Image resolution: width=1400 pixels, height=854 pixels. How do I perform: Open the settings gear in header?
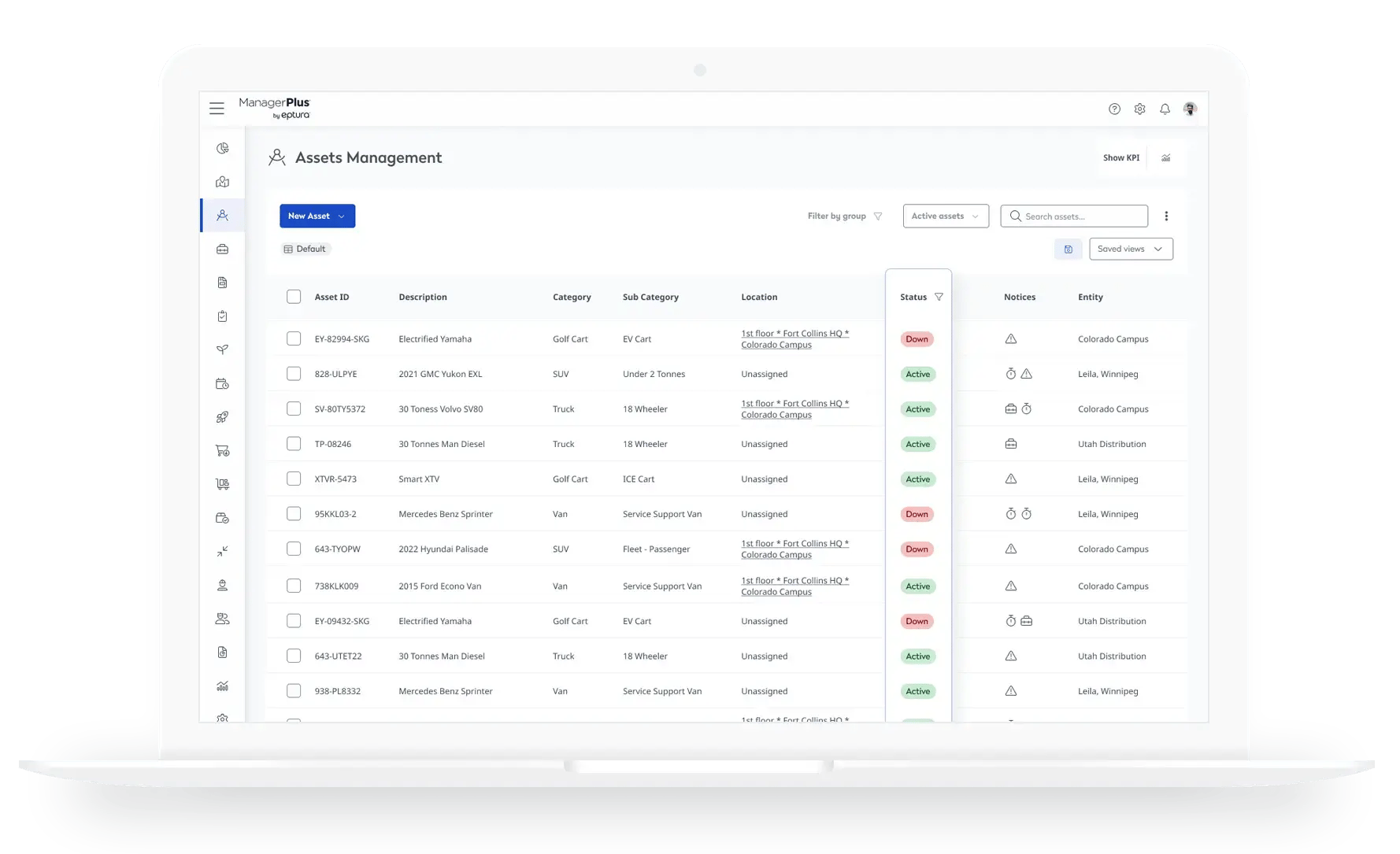1139,109
